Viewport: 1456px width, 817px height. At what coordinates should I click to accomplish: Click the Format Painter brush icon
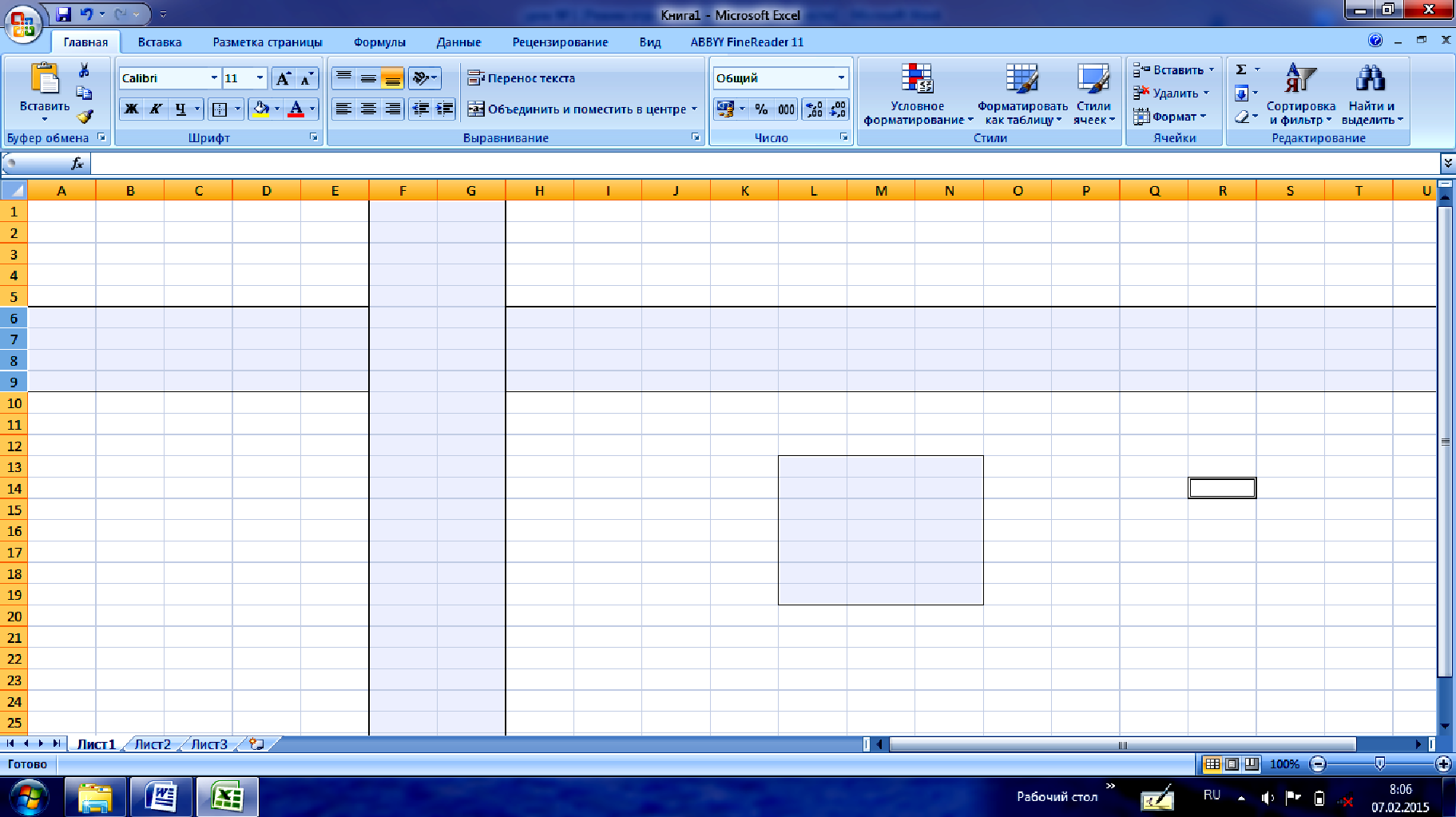coord(85,117)
